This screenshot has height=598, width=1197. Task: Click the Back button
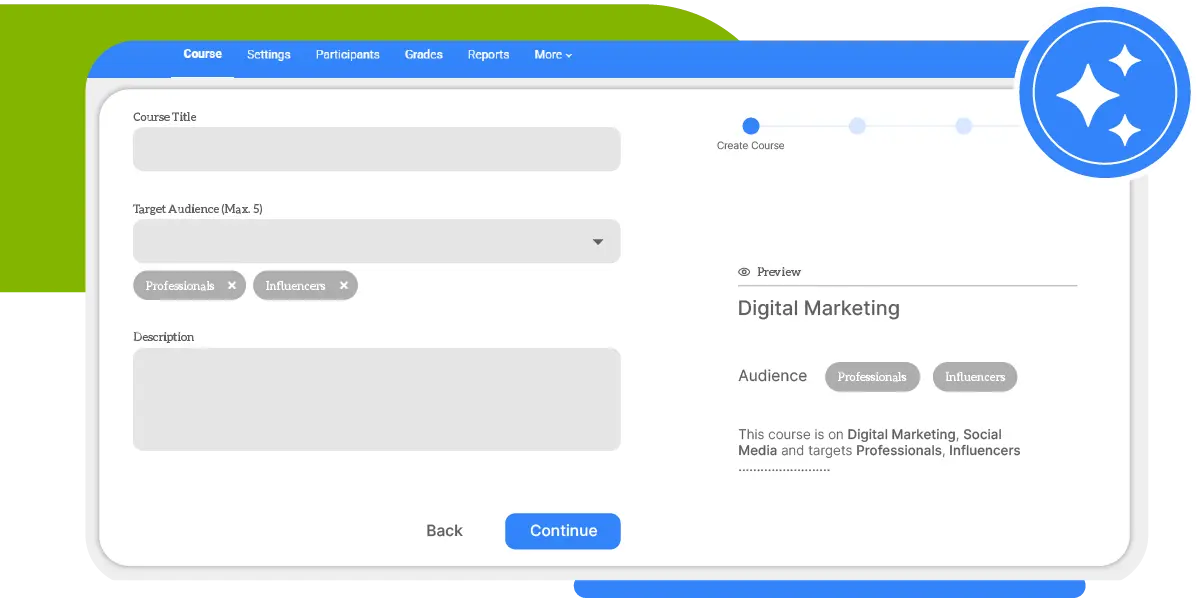pyautogui.click(x=444, y=531)
